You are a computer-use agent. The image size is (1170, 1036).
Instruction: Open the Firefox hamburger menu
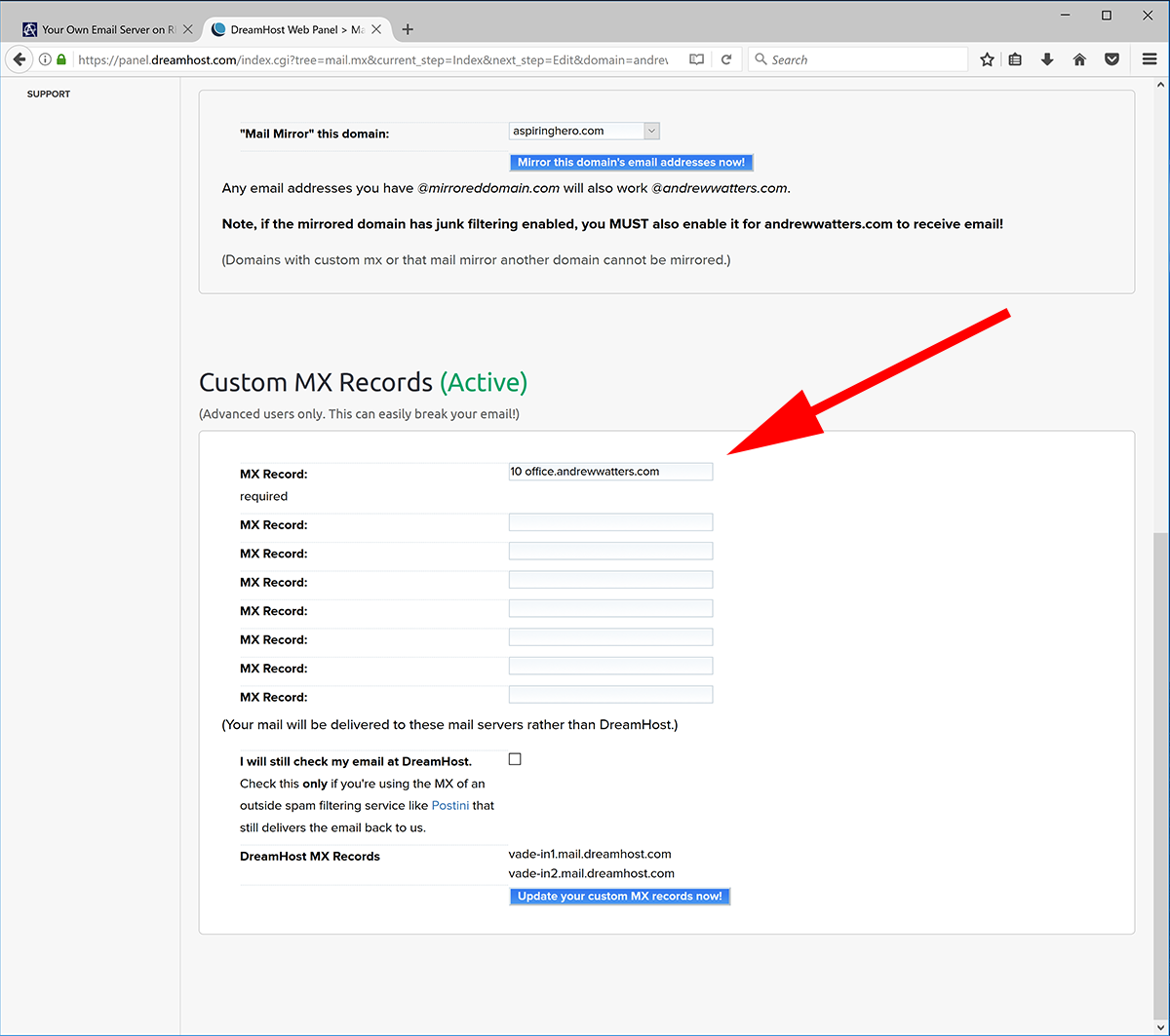click(x=1150, y=59)
